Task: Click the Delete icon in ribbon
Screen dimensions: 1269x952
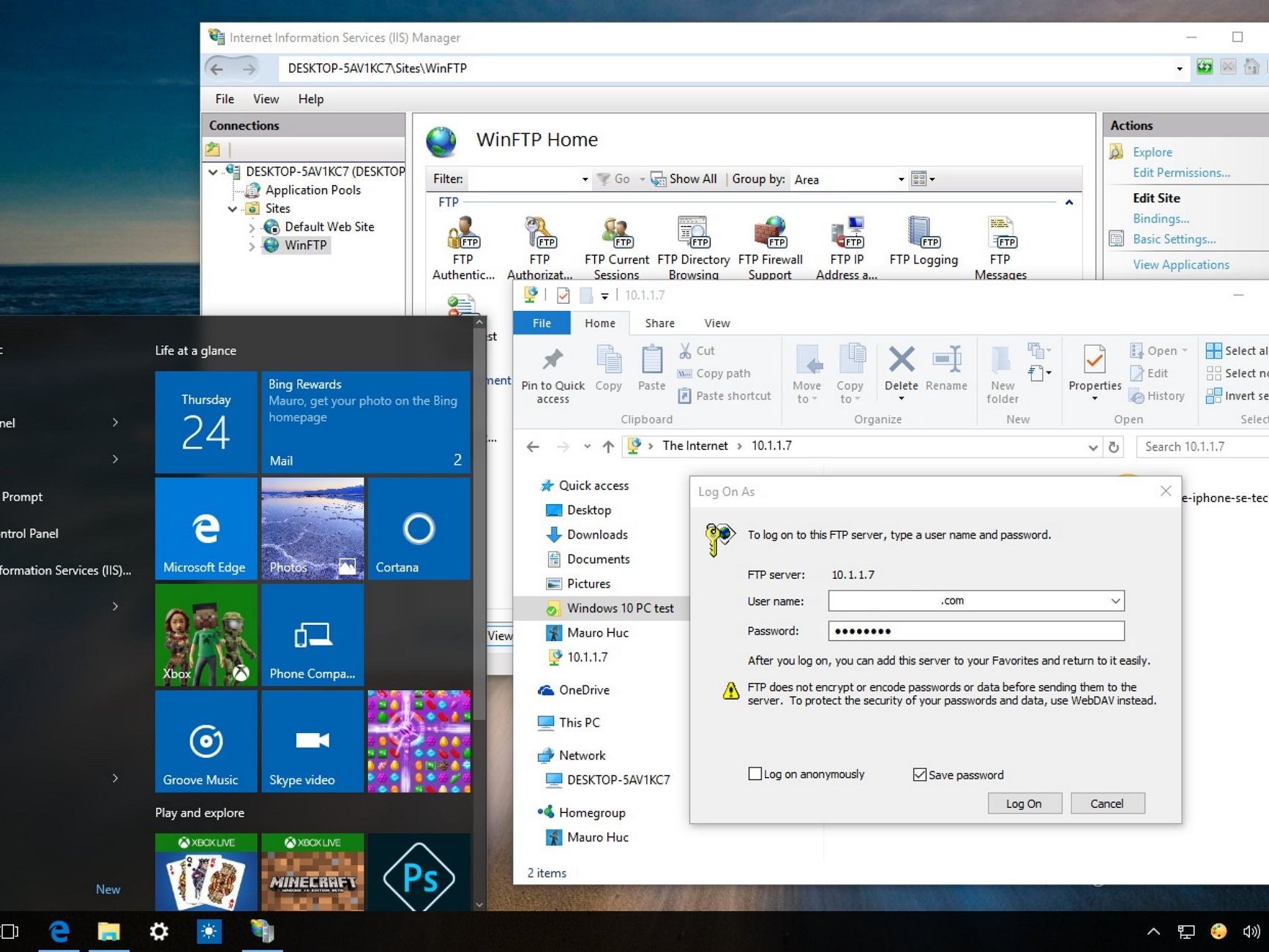Action: coord(901,361)
